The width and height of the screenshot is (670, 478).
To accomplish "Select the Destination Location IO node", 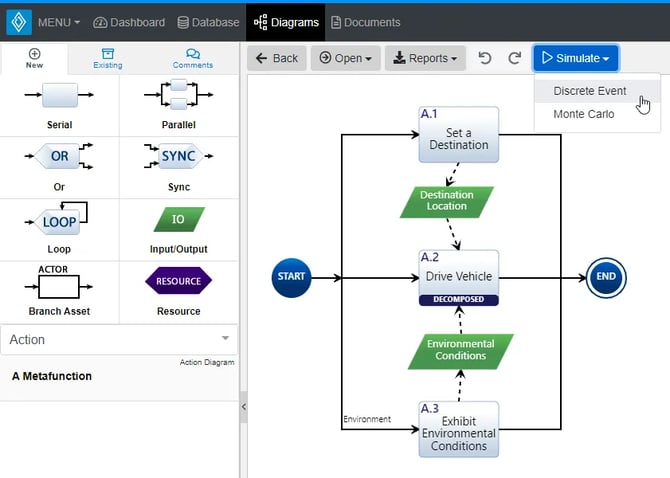I will 447,202.
